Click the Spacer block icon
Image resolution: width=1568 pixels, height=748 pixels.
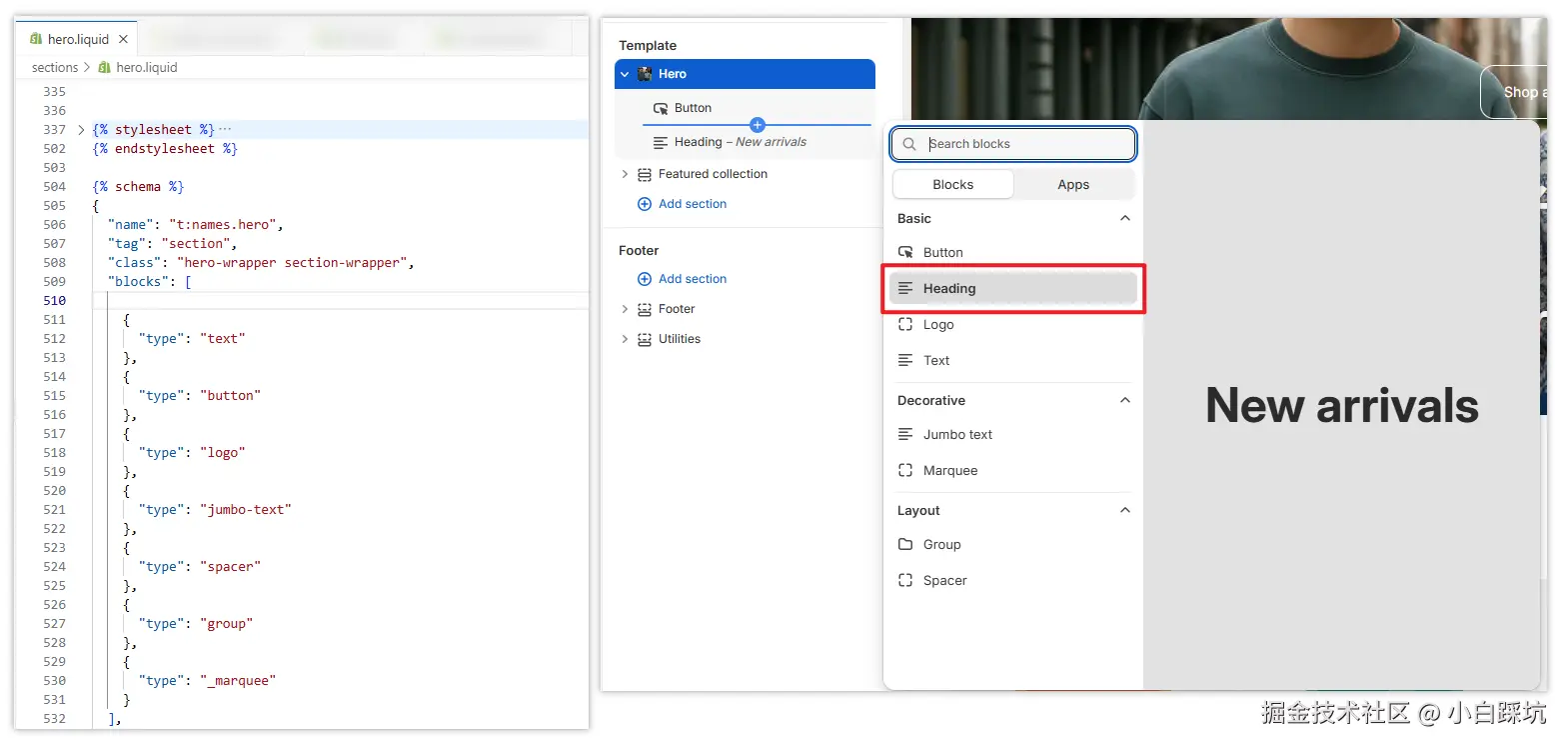coord(905,580)
